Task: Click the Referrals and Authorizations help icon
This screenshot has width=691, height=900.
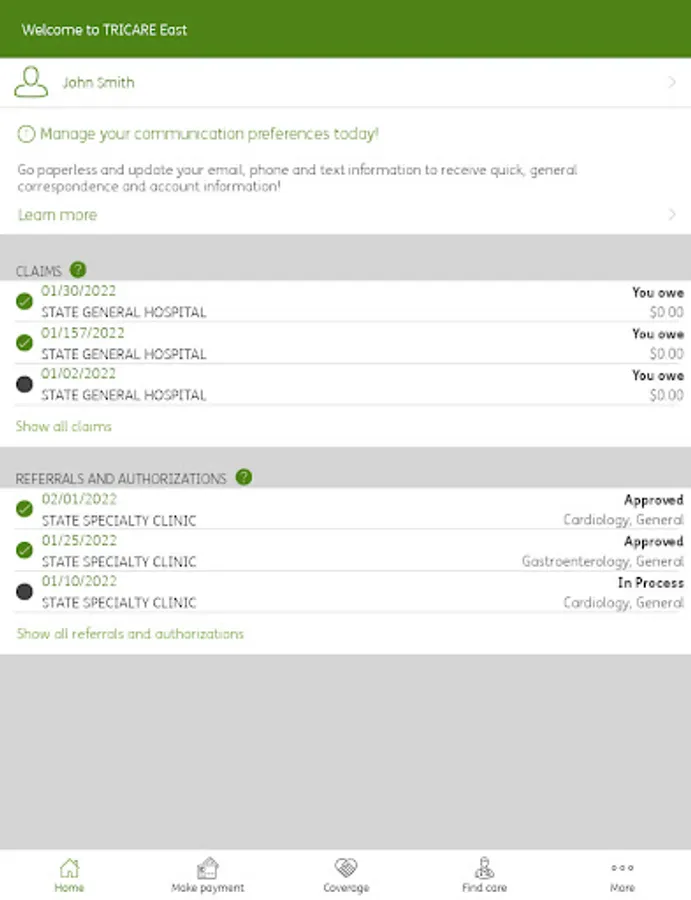Action: 243,478
